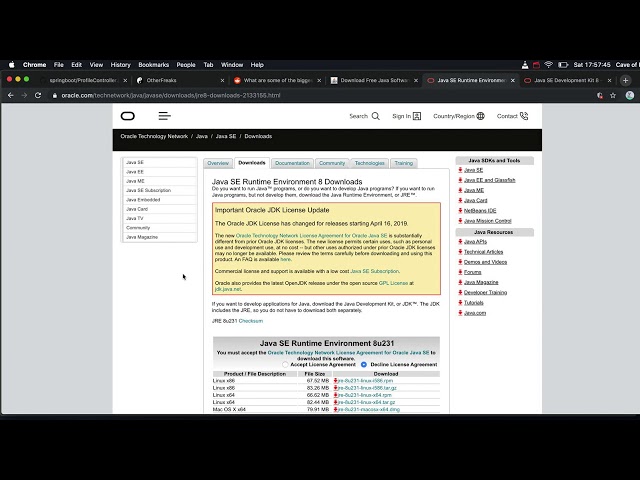Screen dimensions: 640x480
Task: Click battery icon in menu bar
Action: [x=563, y=65]
